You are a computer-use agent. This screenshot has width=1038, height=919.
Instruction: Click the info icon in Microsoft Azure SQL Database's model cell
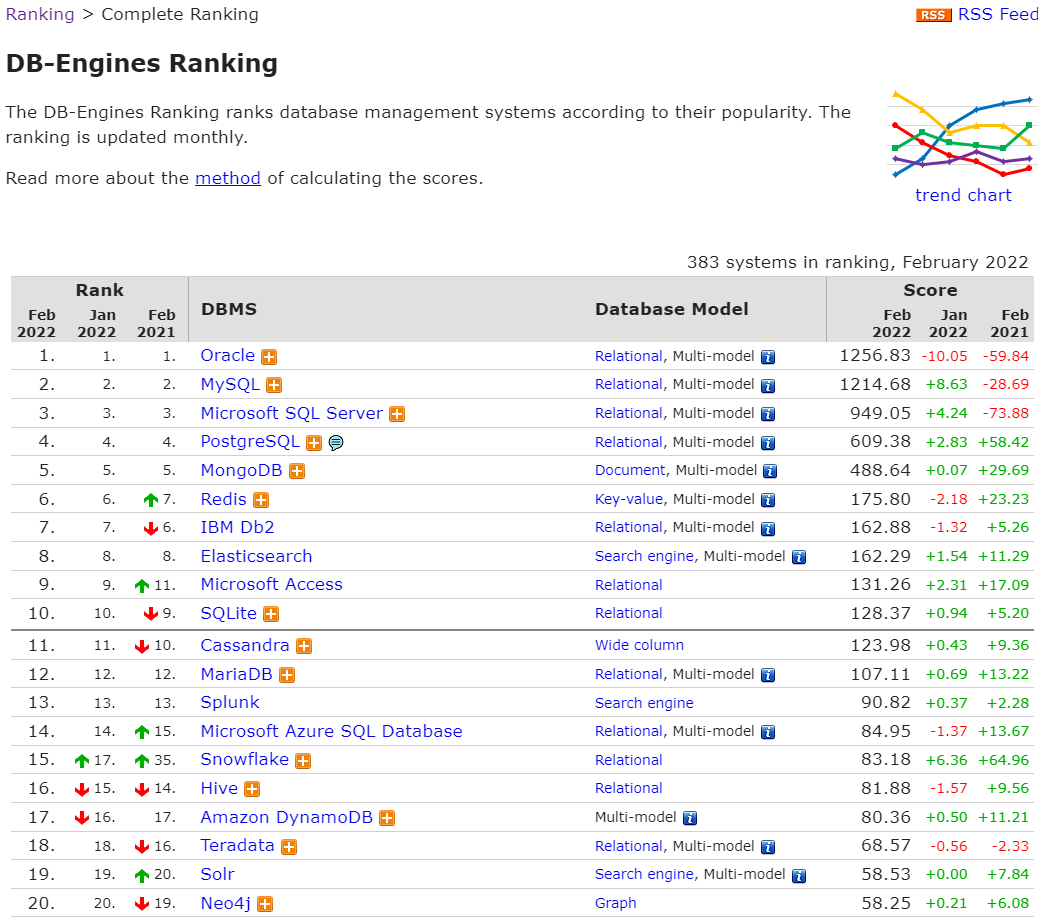[x=768, y=732]
